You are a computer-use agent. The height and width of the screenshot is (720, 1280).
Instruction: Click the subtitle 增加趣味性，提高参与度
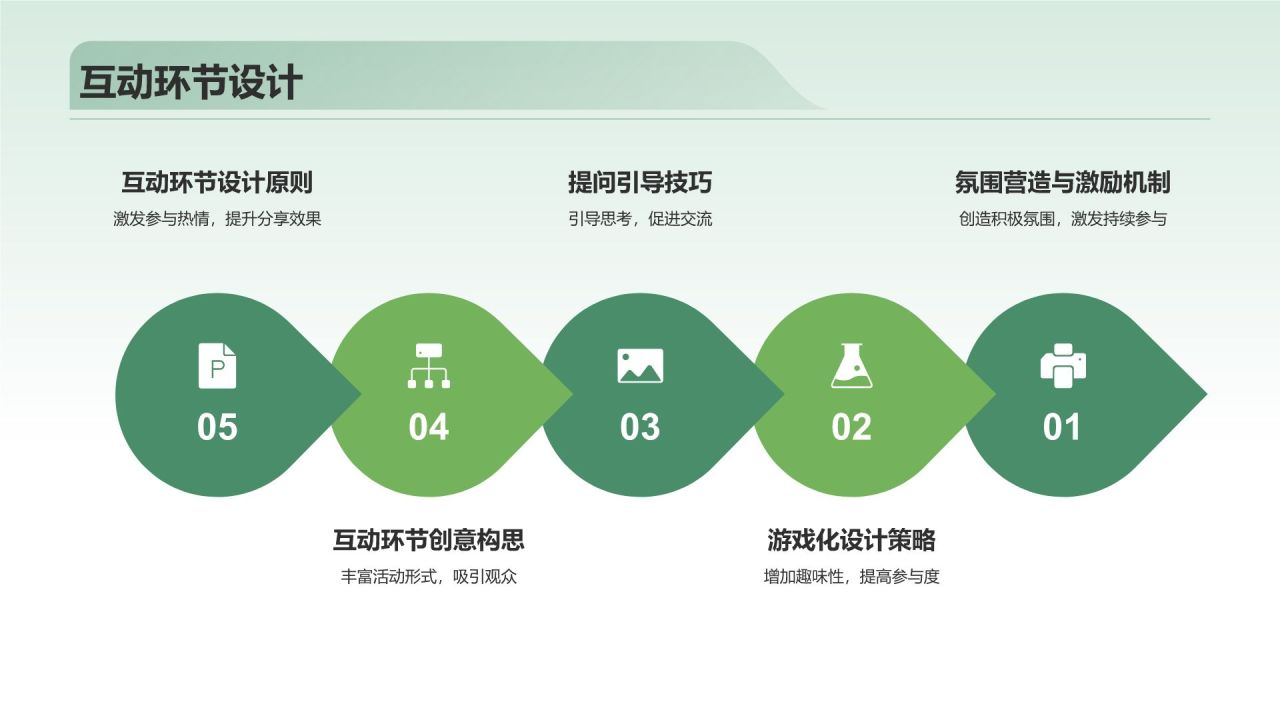click(852, 577)
